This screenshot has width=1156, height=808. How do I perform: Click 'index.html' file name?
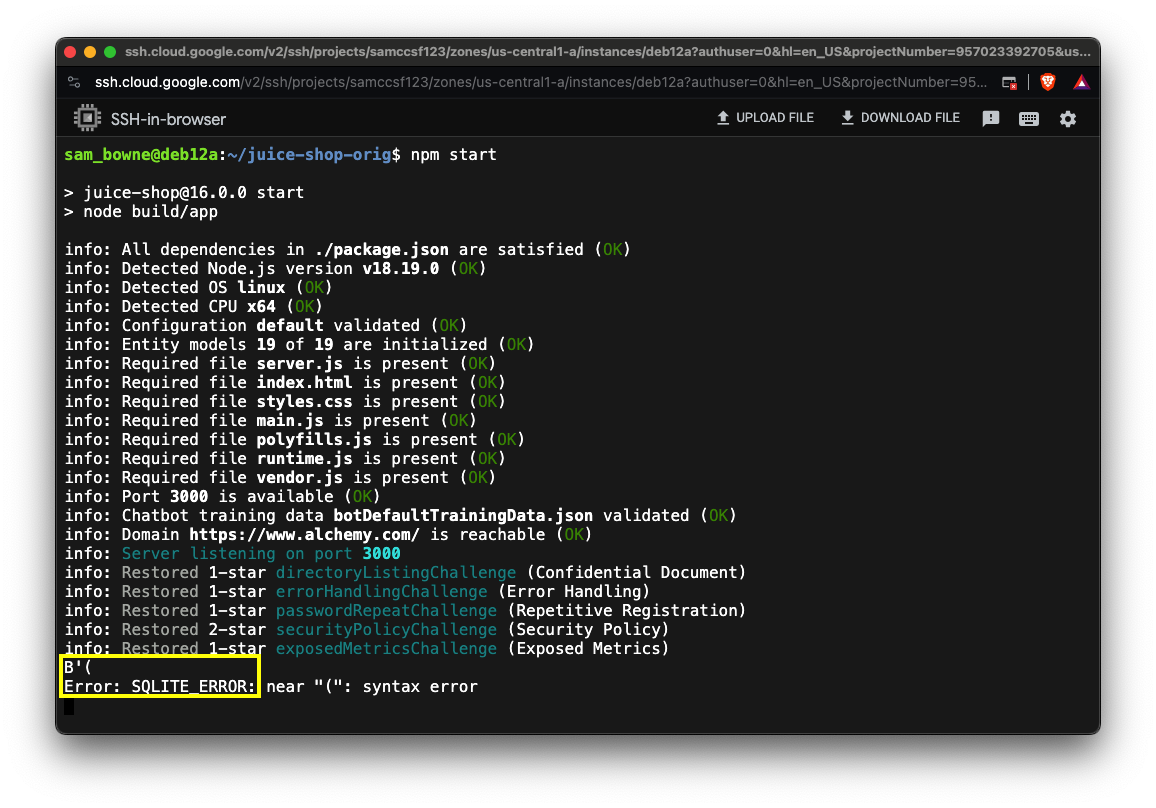304,383
